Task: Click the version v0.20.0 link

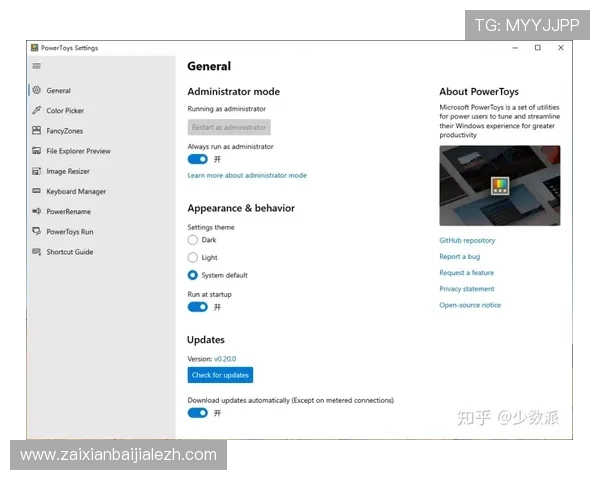Action: pyautogui.click(x=225, y=358)
